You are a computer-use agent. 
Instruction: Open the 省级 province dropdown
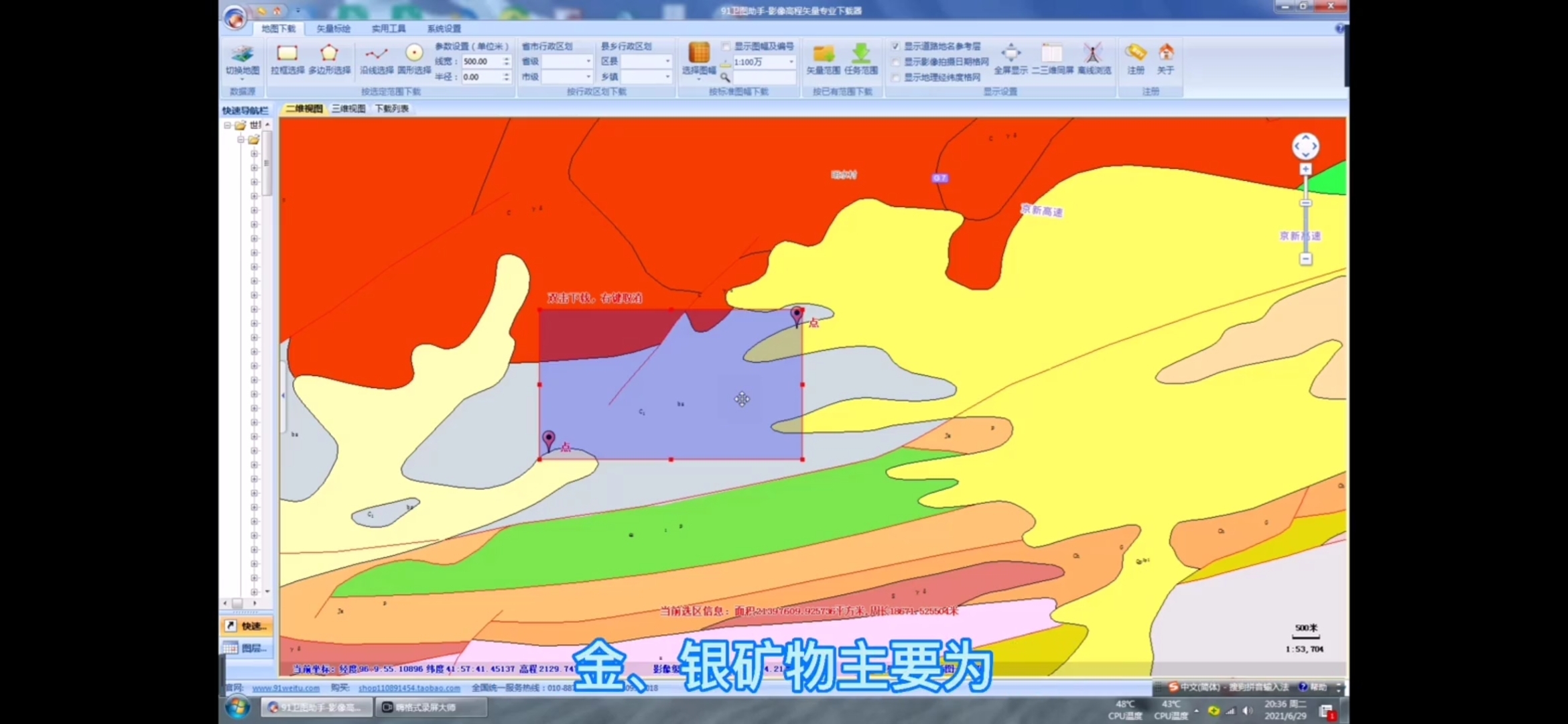(588, 61)
